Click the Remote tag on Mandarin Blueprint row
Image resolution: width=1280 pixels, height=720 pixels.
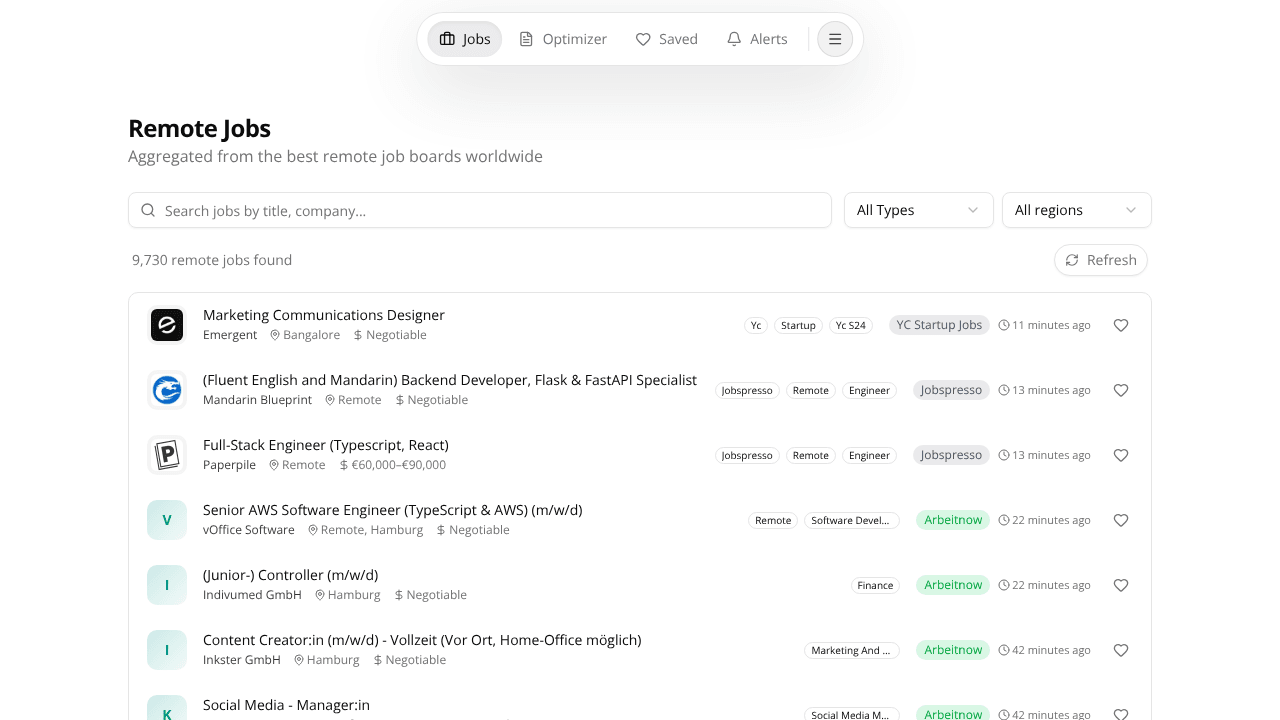click(811, 390)
